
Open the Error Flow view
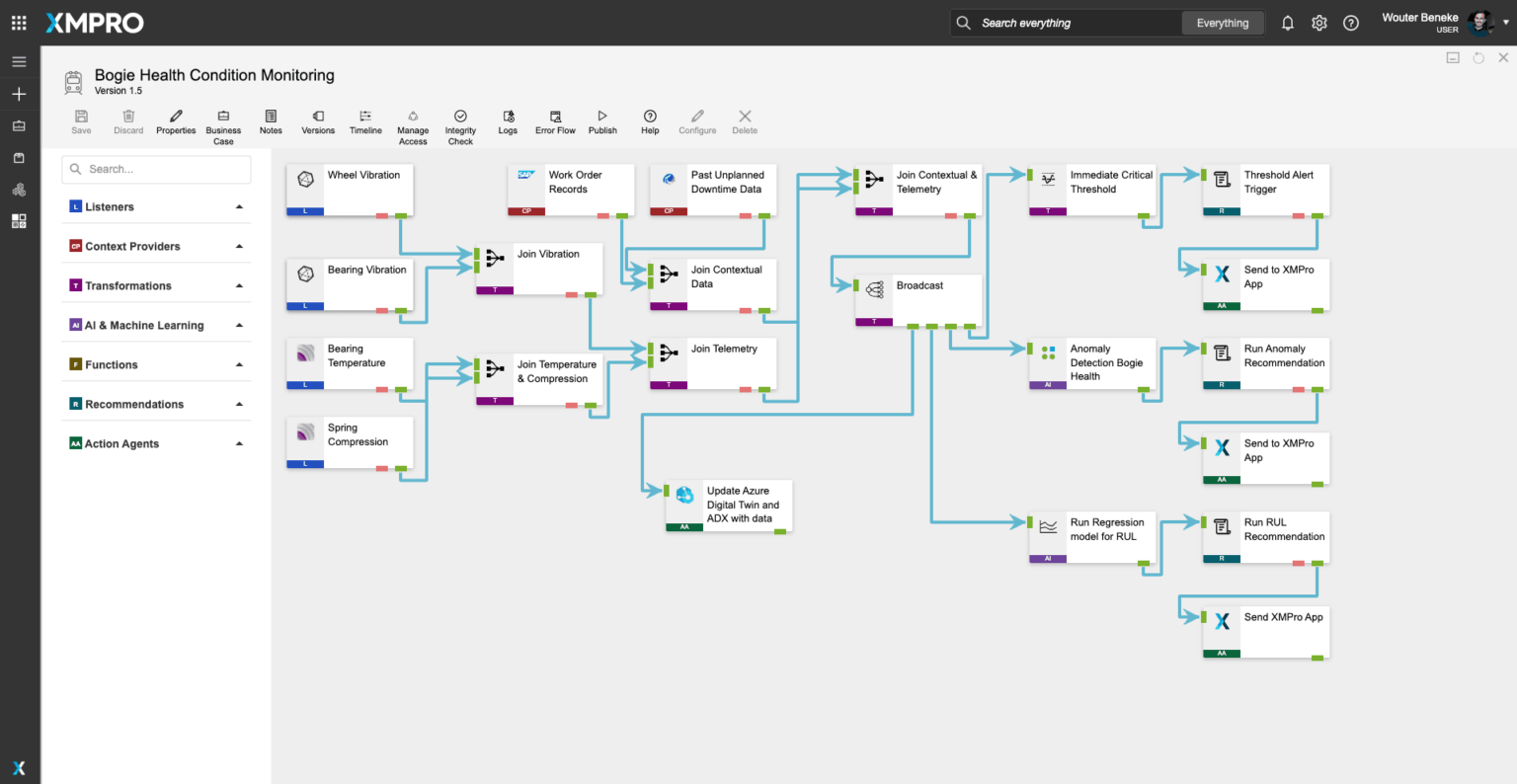click(x=555, y=117)
